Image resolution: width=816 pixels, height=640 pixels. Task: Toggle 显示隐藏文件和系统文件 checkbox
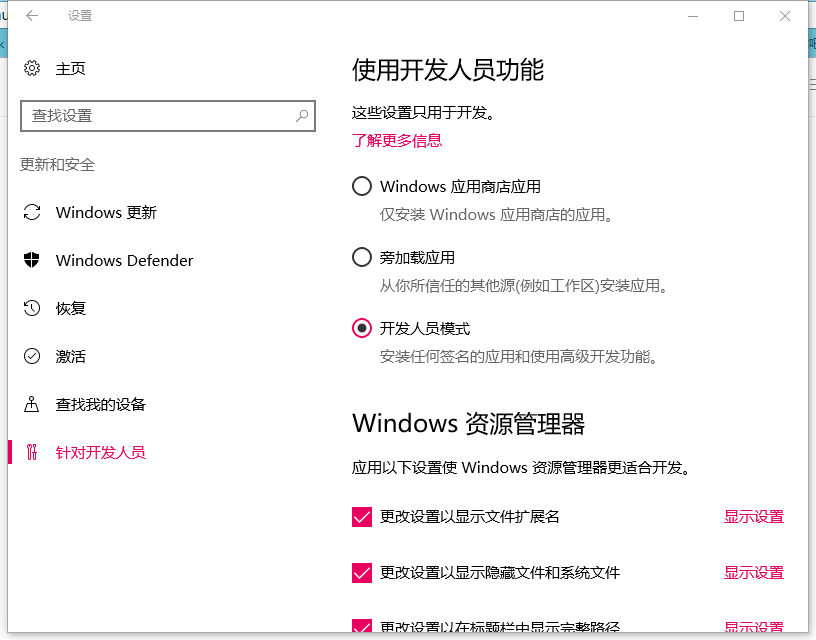(362, 573)
